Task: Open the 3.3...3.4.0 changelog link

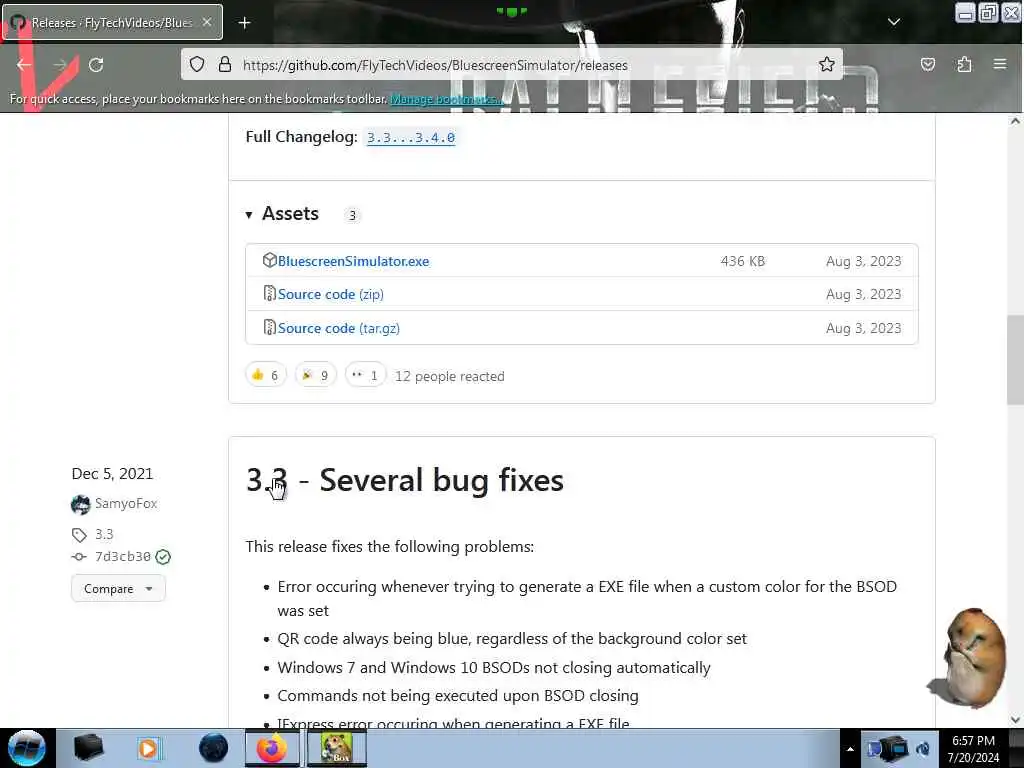Action: click(411, 137)
